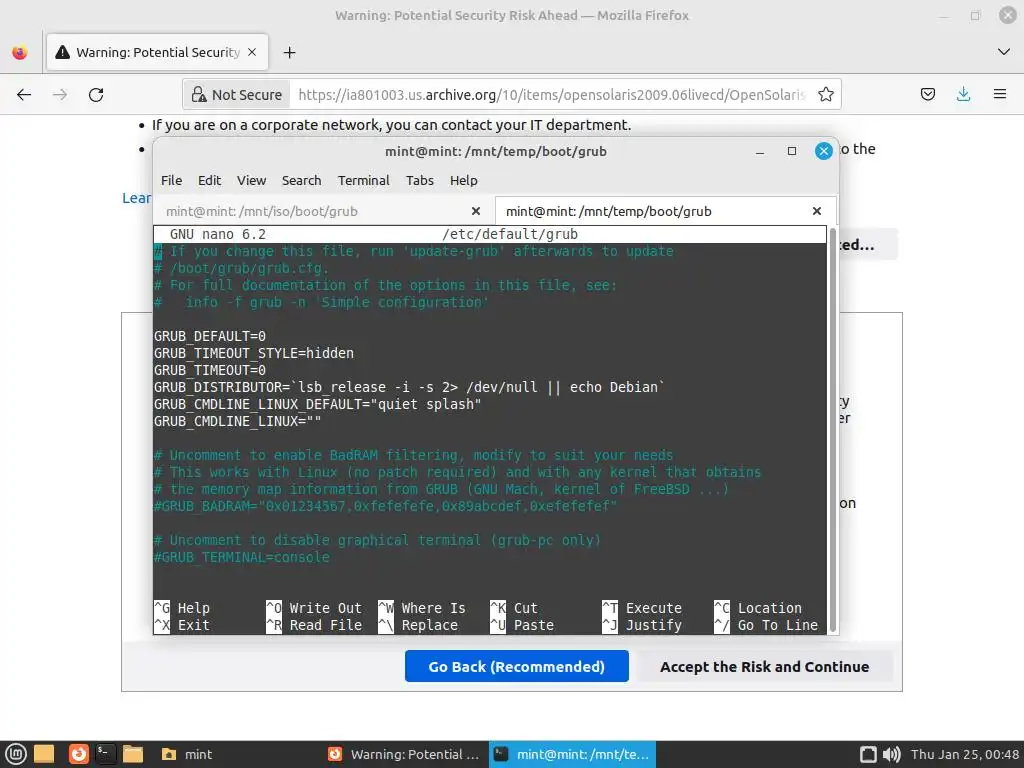The image size is (1024, 768).
Task: Open terminal Help menu
Action: [x=463, y=180]
